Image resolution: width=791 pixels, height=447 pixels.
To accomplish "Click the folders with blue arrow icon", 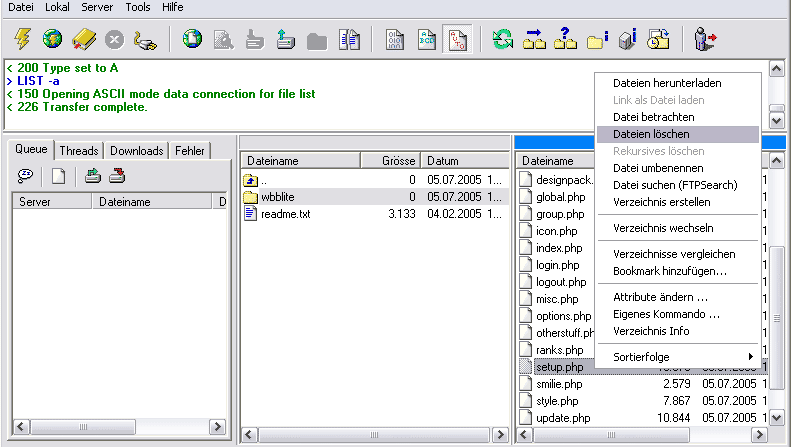I will coord(534,39).
